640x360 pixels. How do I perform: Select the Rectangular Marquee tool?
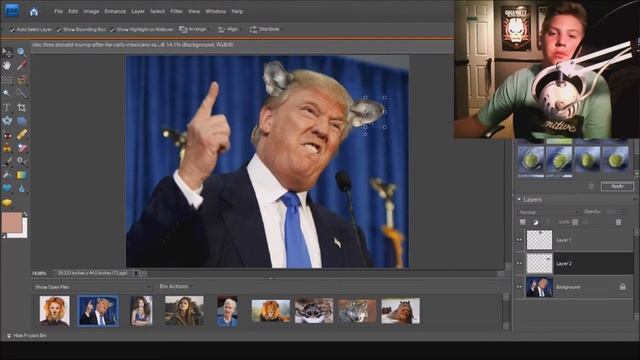tap(7, 80)
